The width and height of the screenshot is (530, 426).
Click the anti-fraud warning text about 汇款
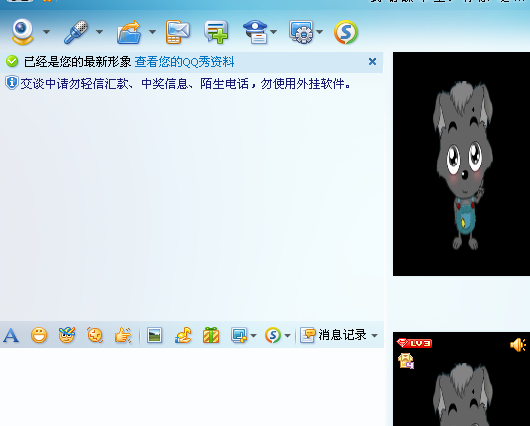click(185, 84)
